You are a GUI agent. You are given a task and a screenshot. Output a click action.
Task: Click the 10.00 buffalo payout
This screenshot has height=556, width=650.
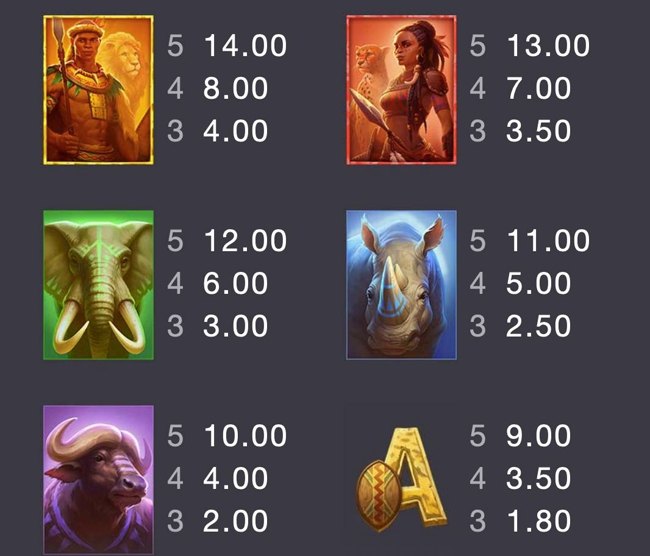pyautogui.click(x=245, y=436)
